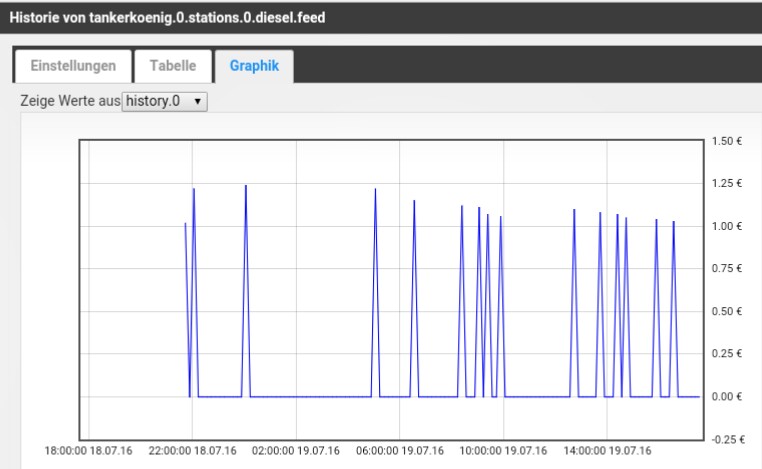Screen dimensions: 762x469
Task: Click the 18:00:00 18.07.16 time label
Action: [89, 451]
